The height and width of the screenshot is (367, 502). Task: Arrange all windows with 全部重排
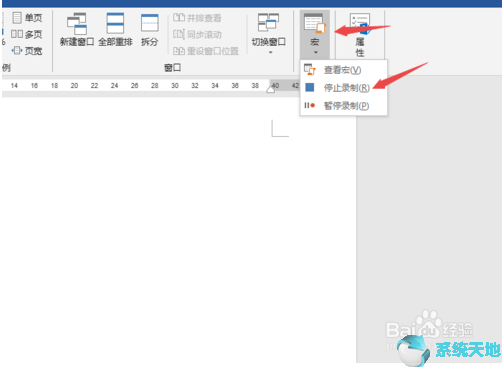[115, 29]
